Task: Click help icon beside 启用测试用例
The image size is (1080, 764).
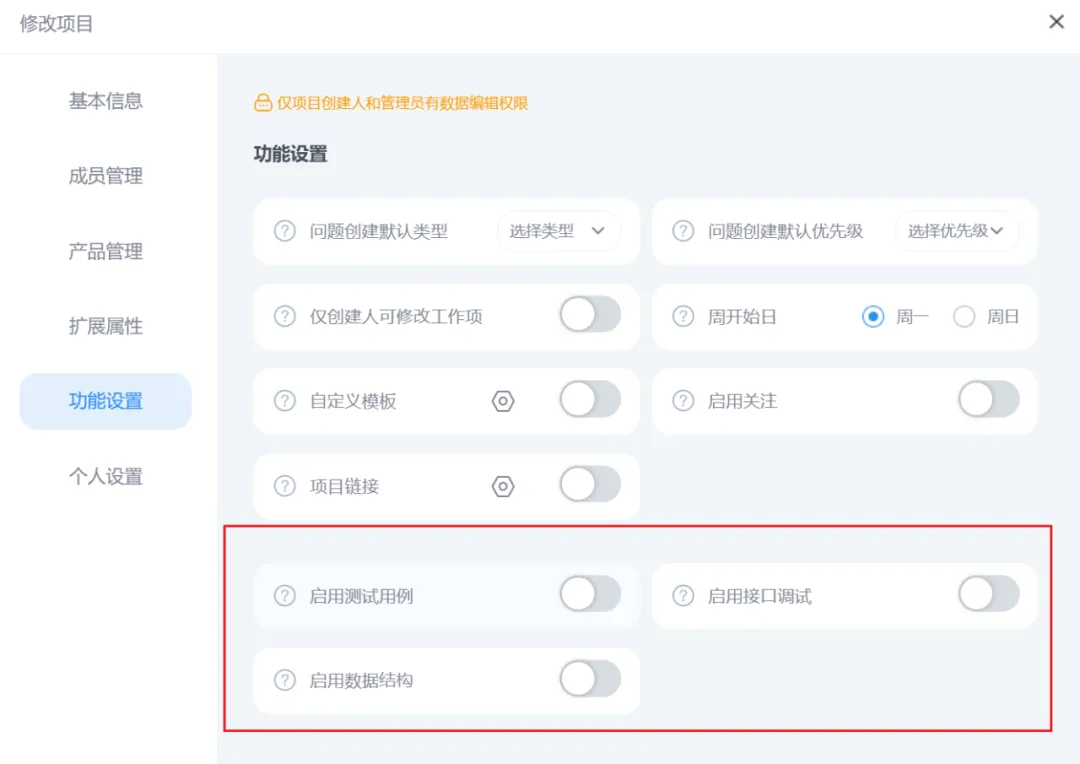Action: 285,596
